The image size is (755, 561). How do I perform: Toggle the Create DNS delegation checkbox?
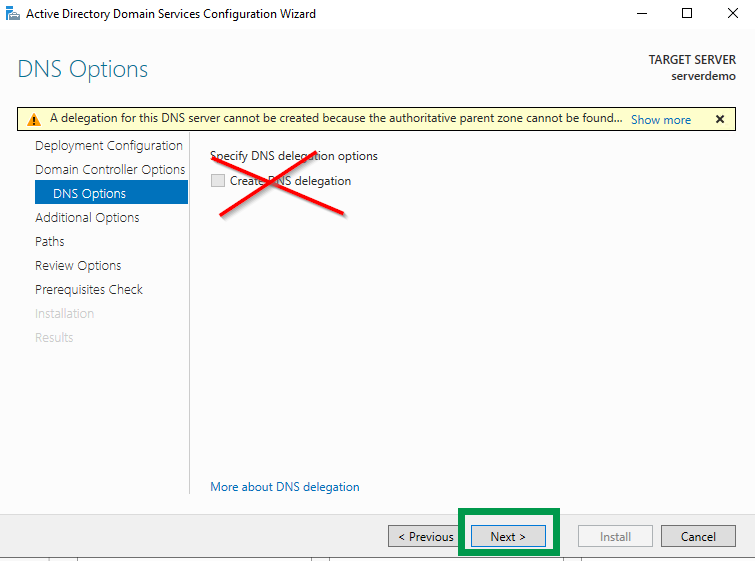coord(218,181)
